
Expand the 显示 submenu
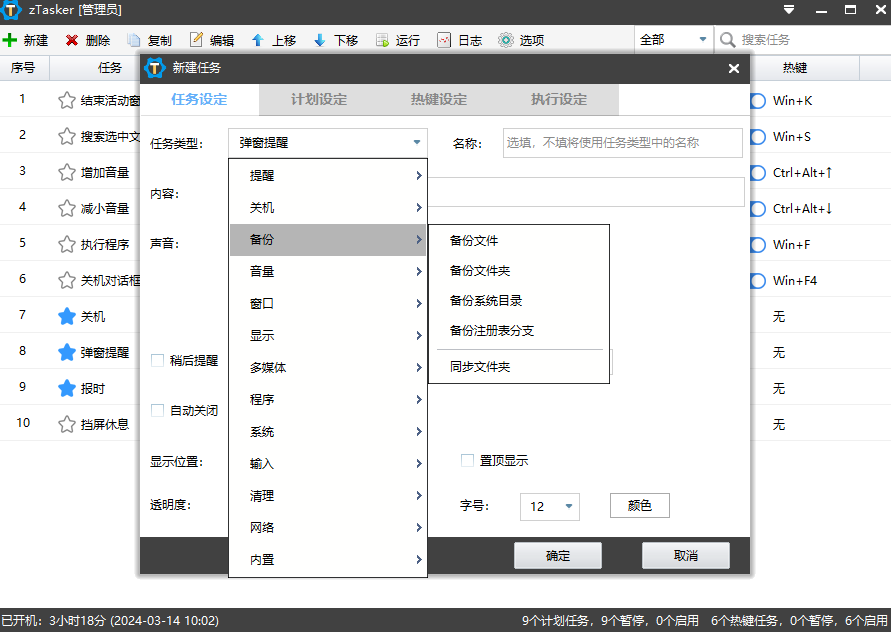[x=328, y=335]
